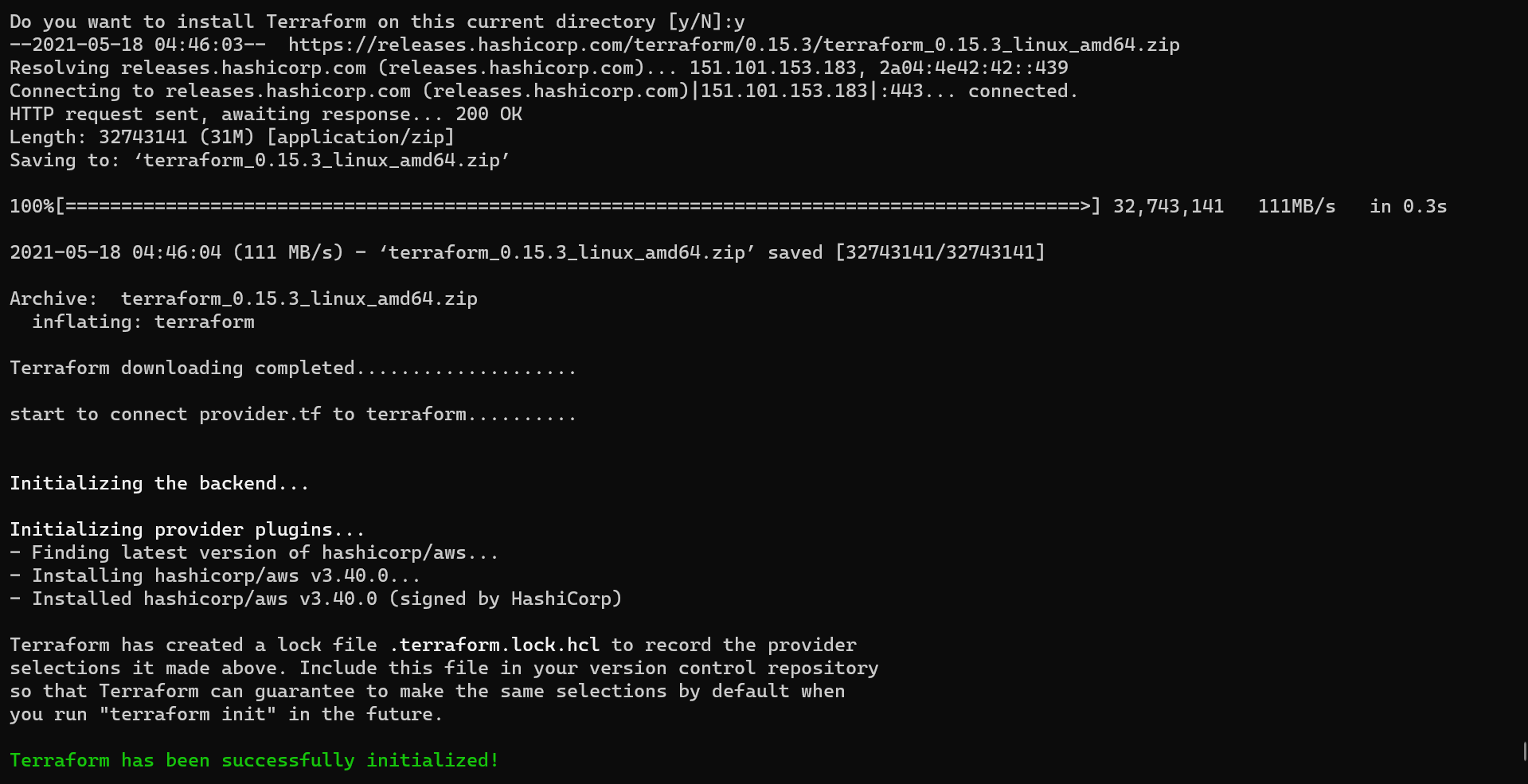The width and height of the screenshot is (1528, 784).
Task: Click the 'Initializing the backend...' line
Action: pos(159,483)
